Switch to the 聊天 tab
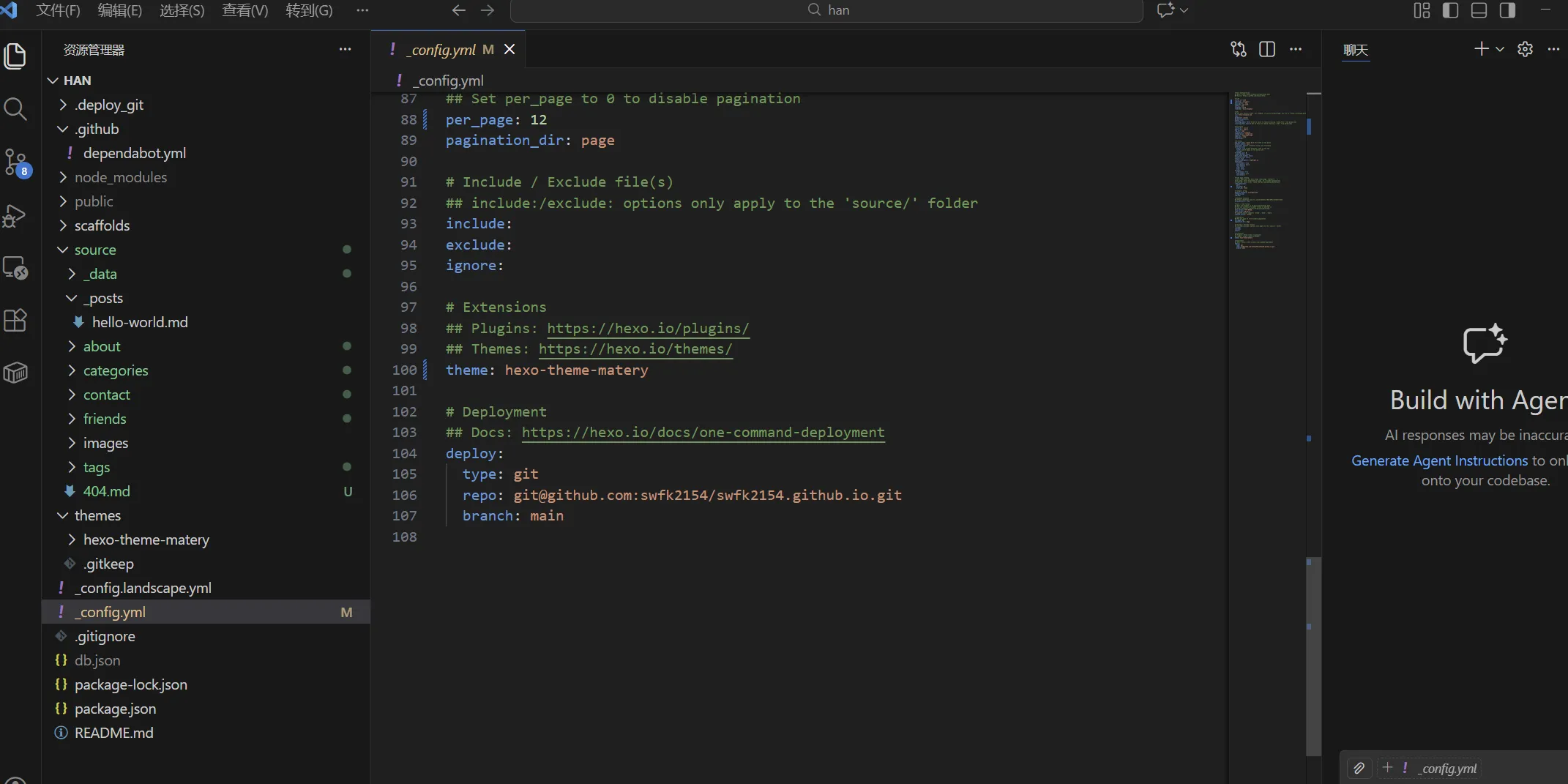The width and height of the screenshot is (1568, 784). pyautogui.click(x=1355, y=51)
